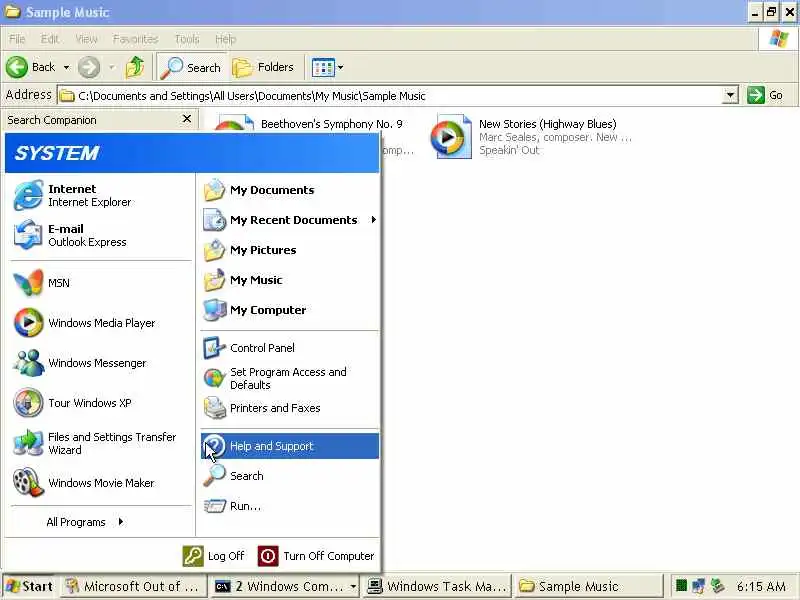Image resolution: width=800 pixels, height=600 pixels.
Task: Switch to Microsoft Out of... taskbar item
Action: 134,586
